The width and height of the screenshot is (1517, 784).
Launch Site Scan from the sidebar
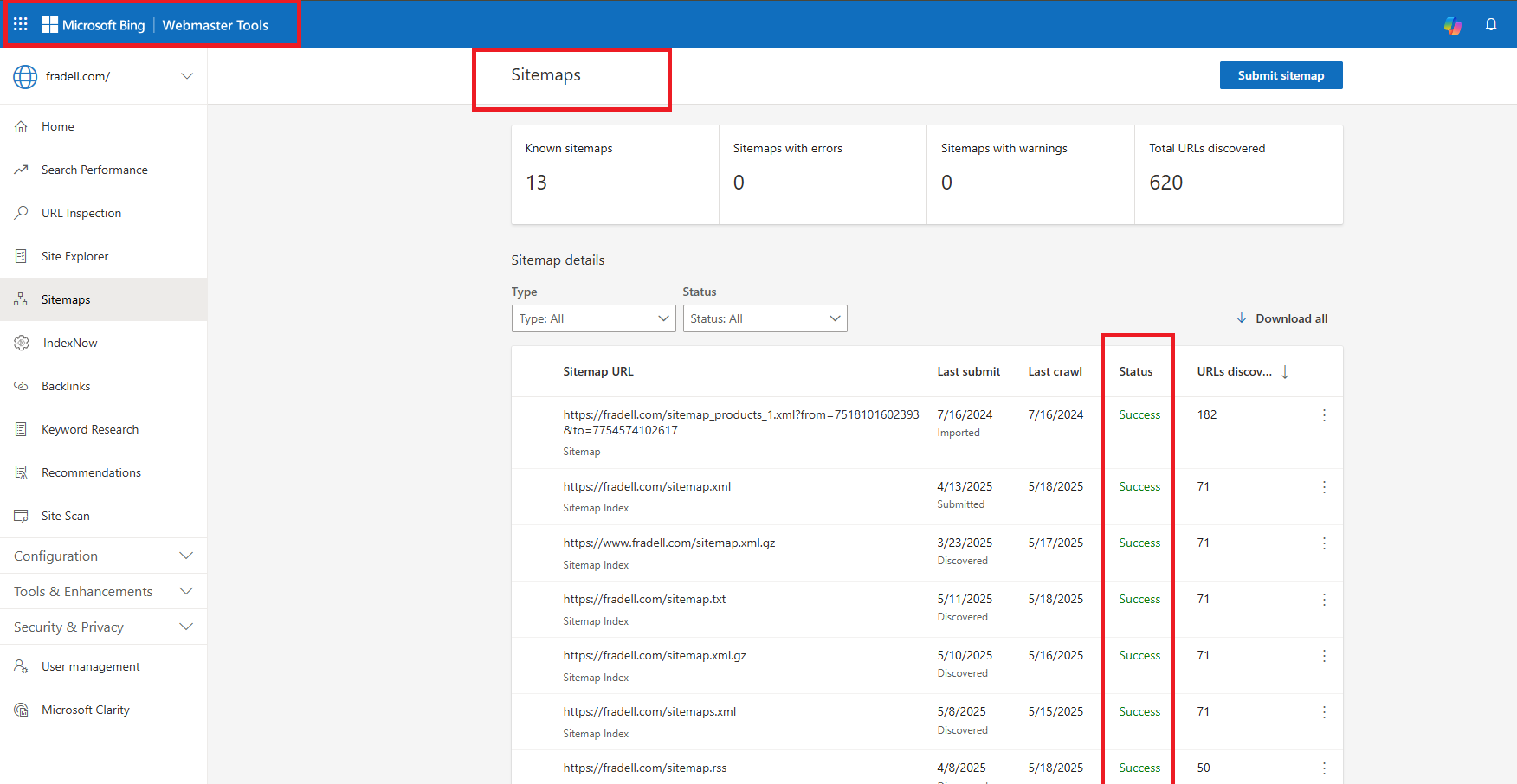coord(65,516)
